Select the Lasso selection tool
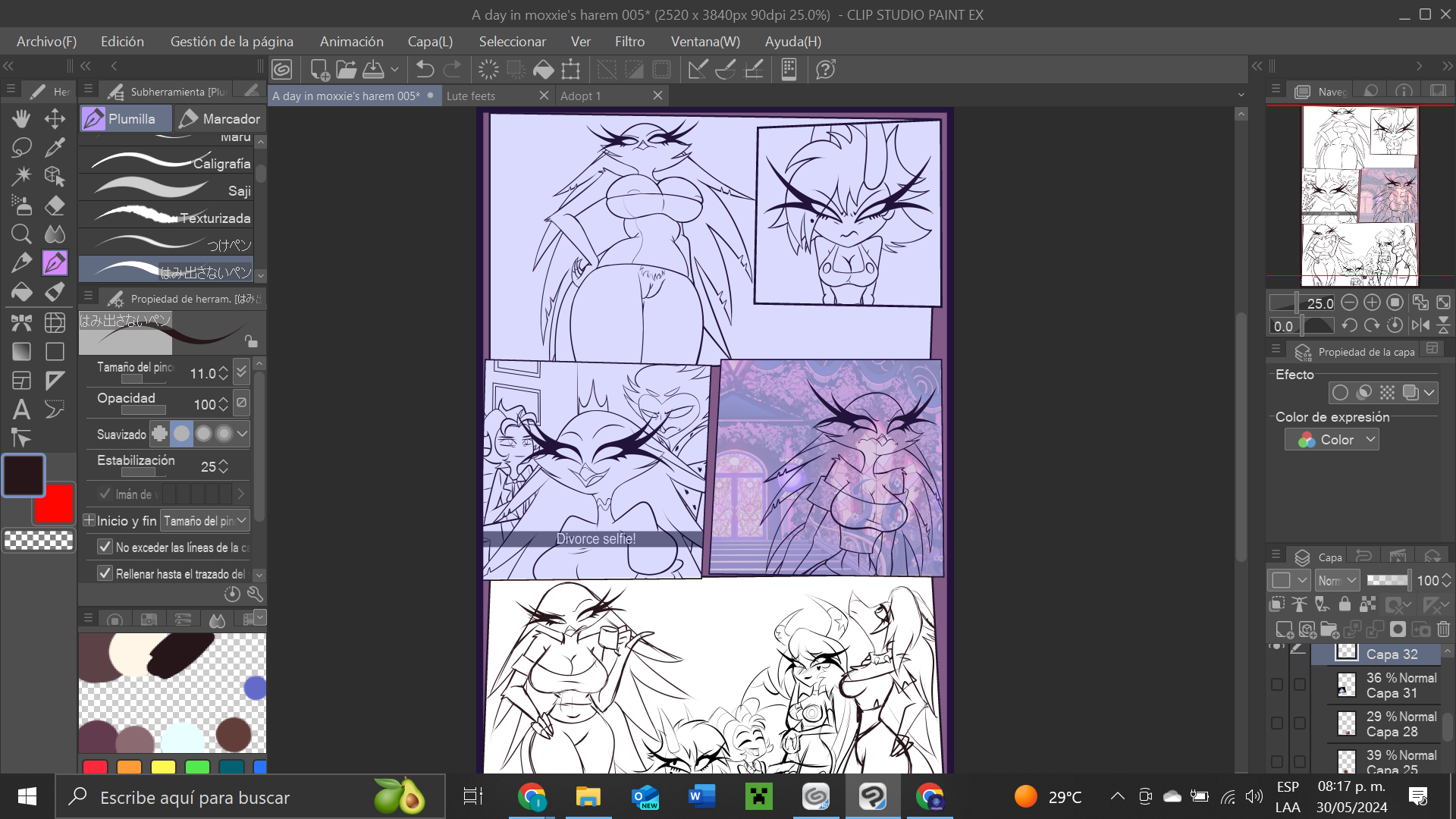Image resolution: width=1456 pixels, height=819 pixels. click(21, 147)
